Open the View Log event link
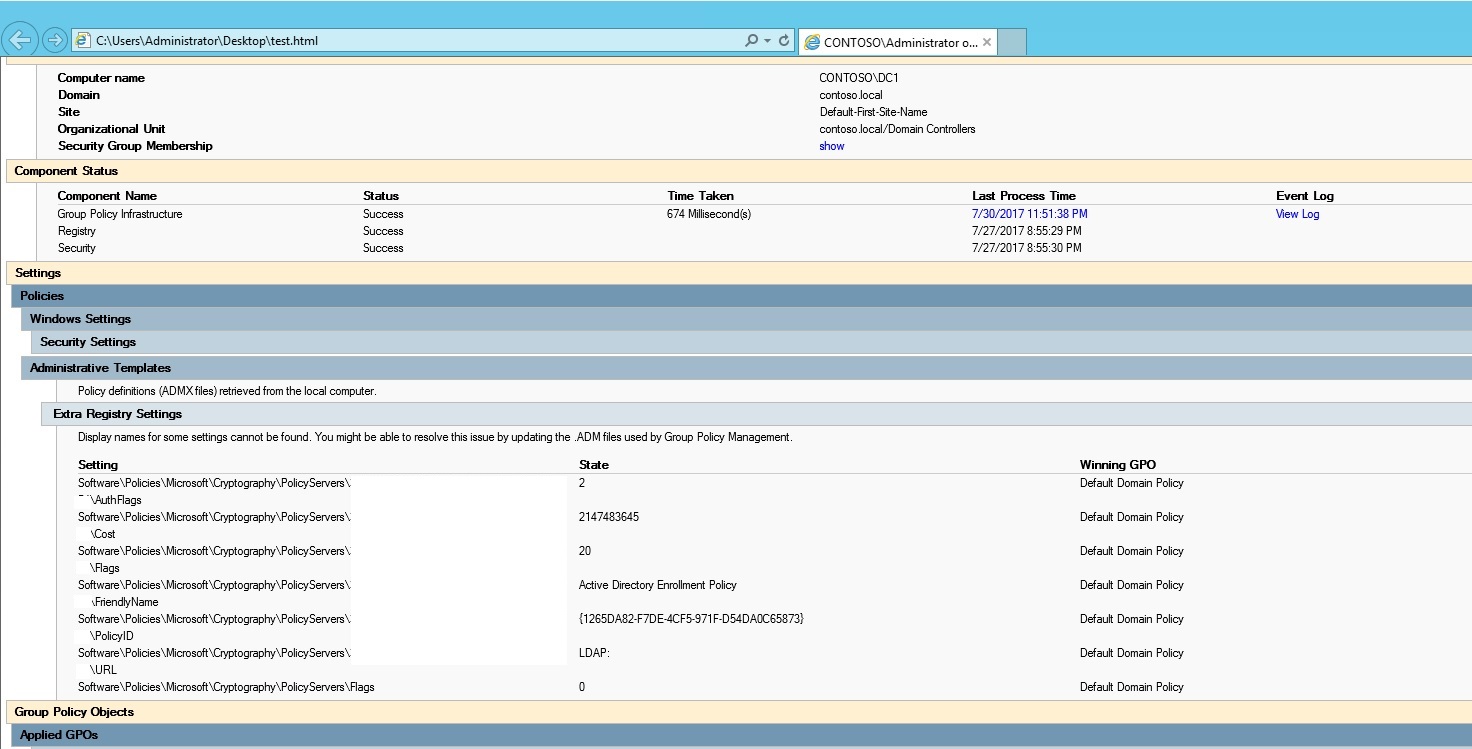The image size is (1472, 749). pyautogui.click(x=1297, y=214)
